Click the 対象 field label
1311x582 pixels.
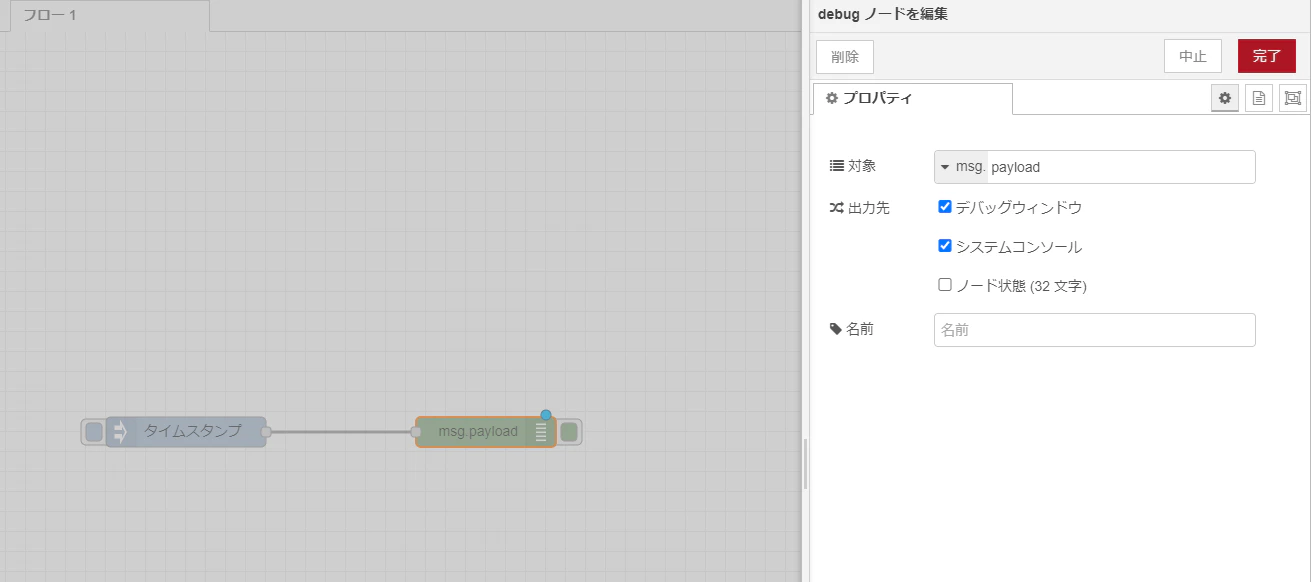[x=862, y=166]
